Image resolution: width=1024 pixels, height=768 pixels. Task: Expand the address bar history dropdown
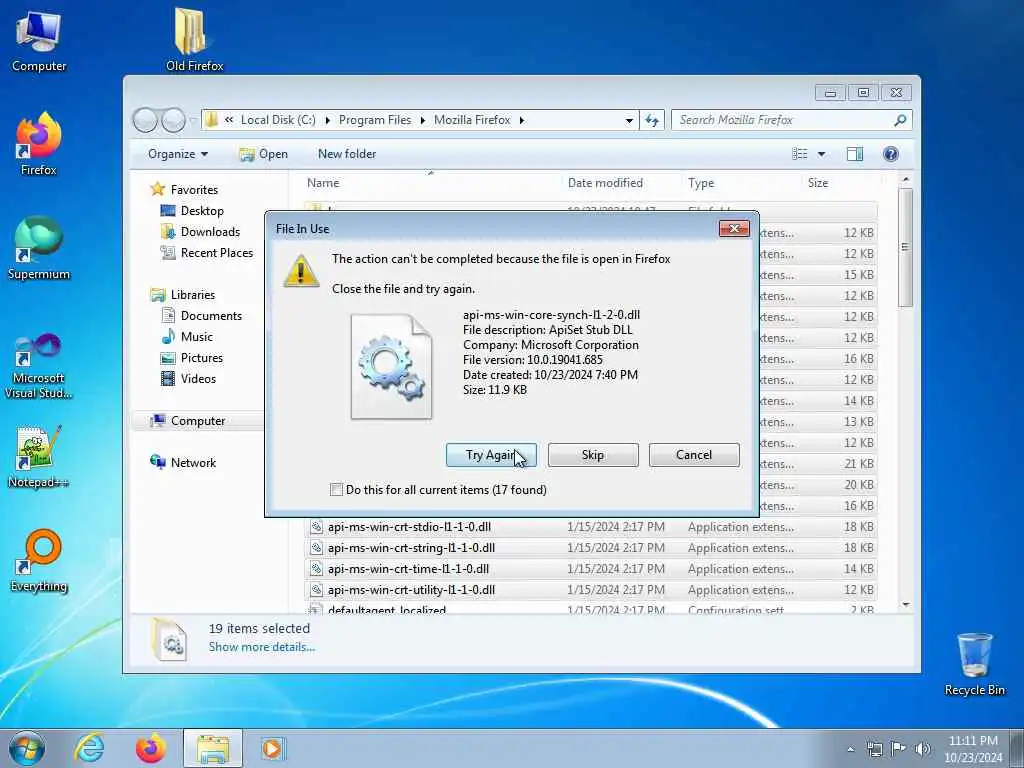point(629,120)
